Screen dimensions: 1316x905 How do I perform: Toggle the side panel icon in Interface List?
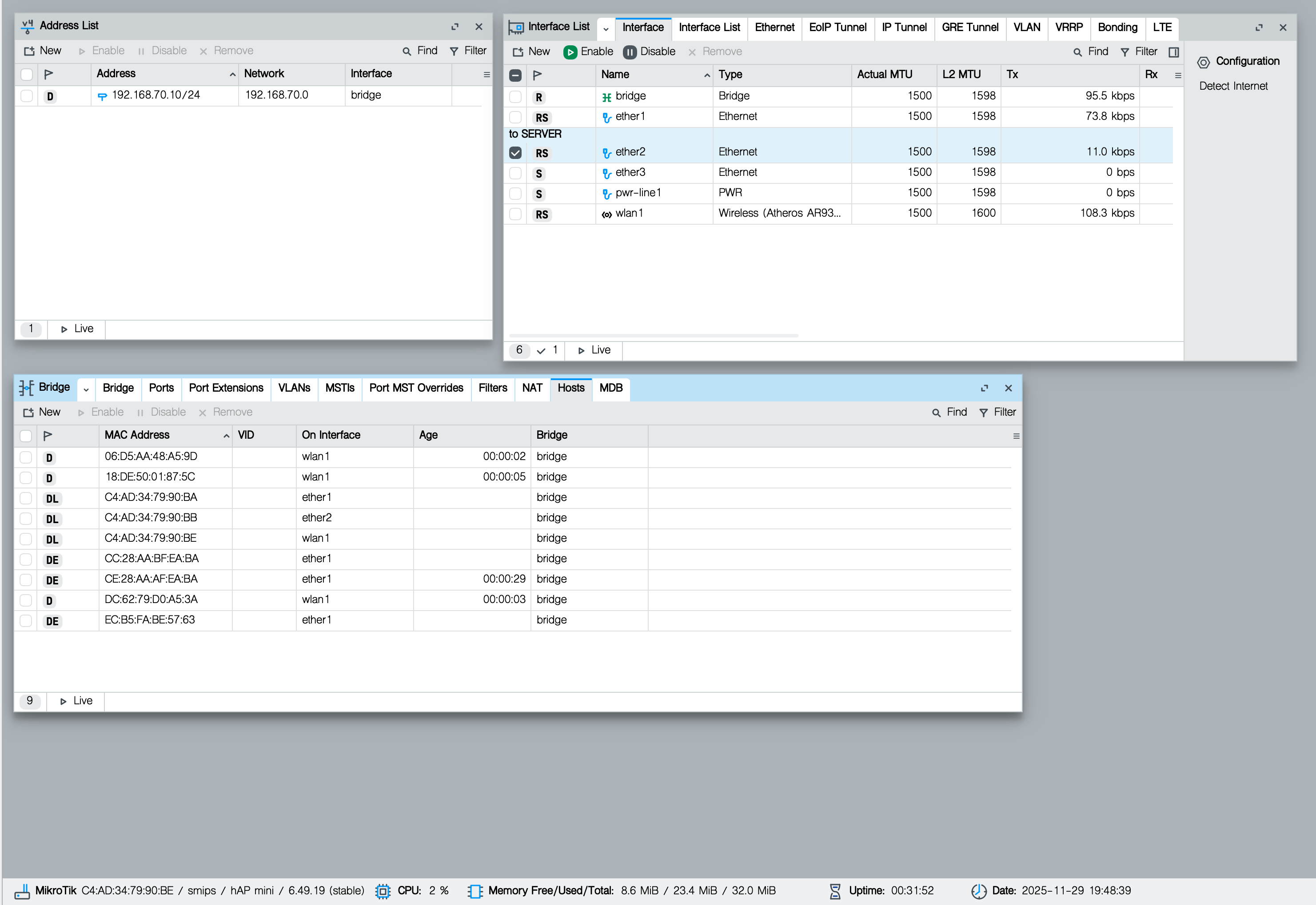click(x=1174, y=52)
